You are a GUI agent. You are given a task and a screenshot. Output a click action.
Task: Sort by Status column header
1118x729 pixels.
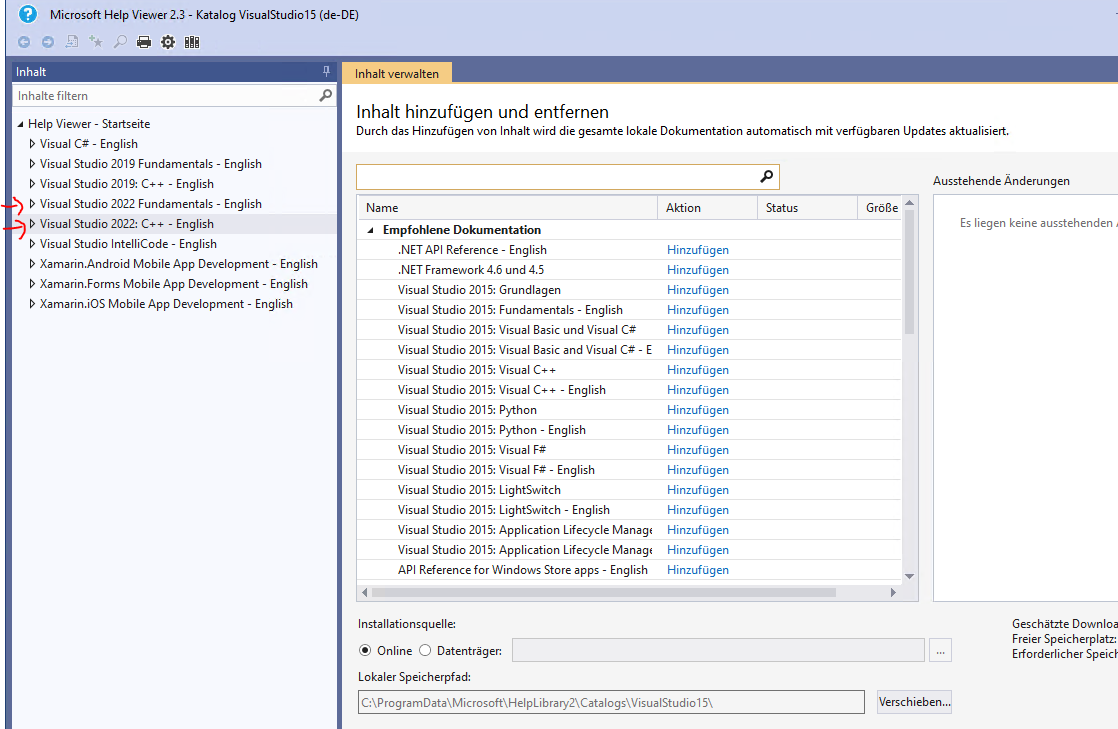(807, 208)
